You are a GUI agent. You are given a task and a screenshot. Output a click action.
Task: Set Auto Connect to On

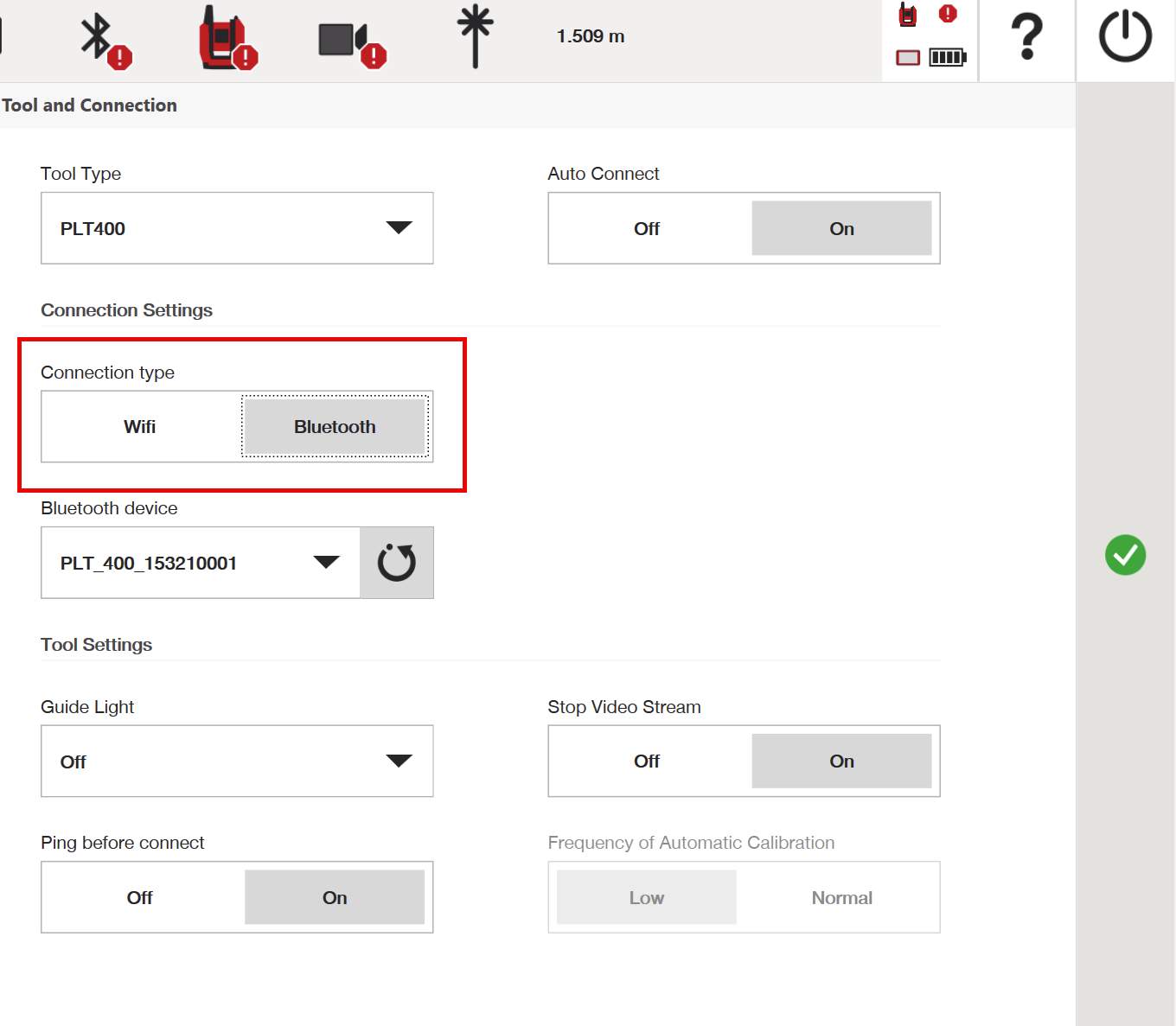[840, 229]
